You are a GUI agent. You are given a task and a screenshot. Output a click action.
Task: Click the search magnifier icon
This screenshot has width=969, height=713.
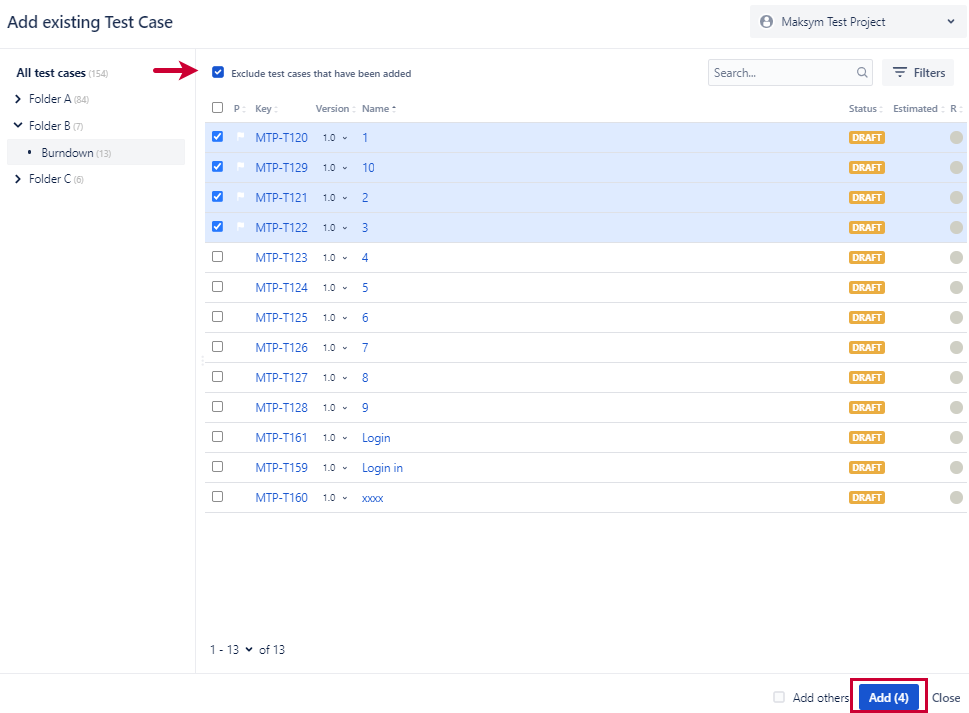[861, 72]
